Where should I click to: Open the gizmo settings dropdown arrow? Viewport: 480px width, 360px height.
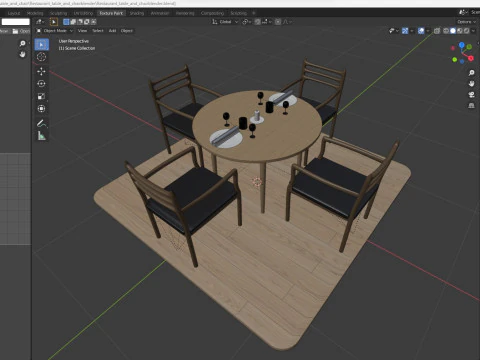(412, 31)
